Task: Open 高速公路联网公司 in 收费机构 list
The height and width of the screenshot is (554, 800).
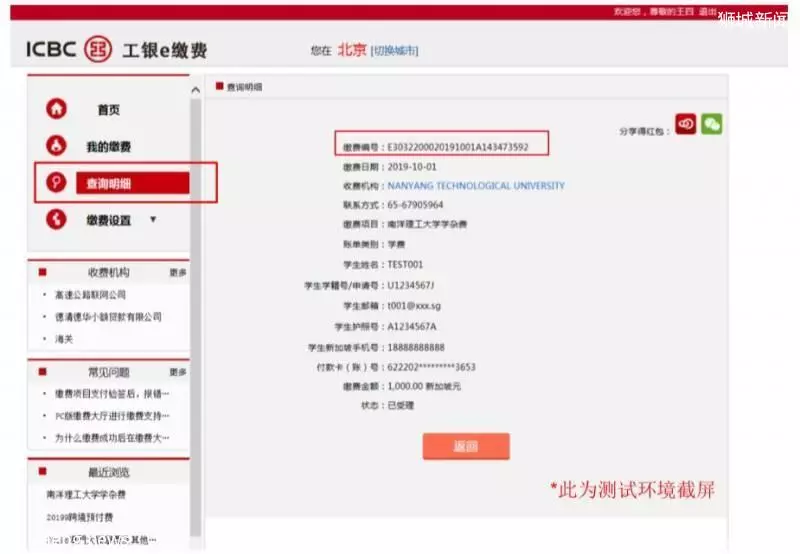Action: tap(90, 295)
